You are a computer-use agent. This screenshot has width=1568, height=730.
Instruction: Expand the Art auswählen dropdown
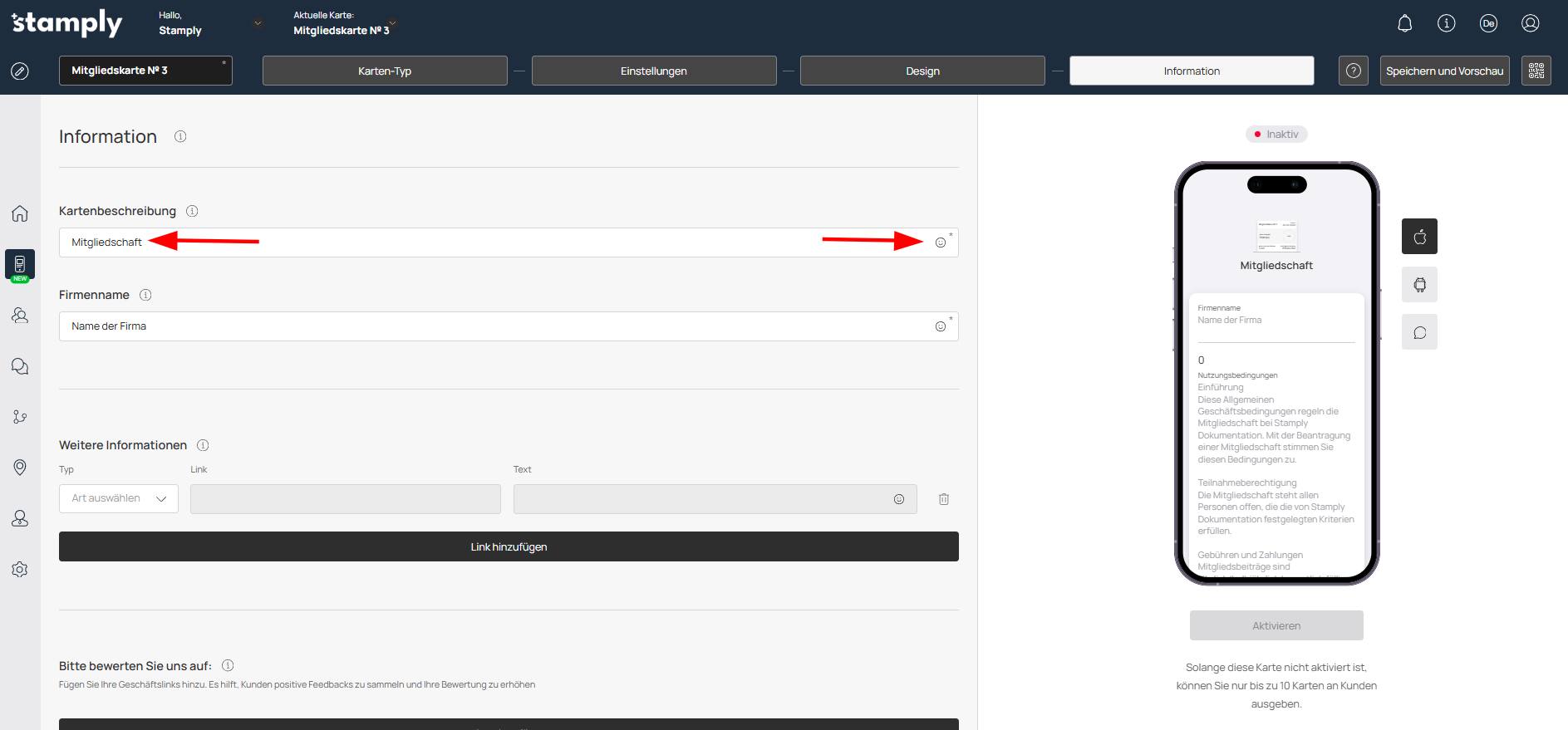119,498
